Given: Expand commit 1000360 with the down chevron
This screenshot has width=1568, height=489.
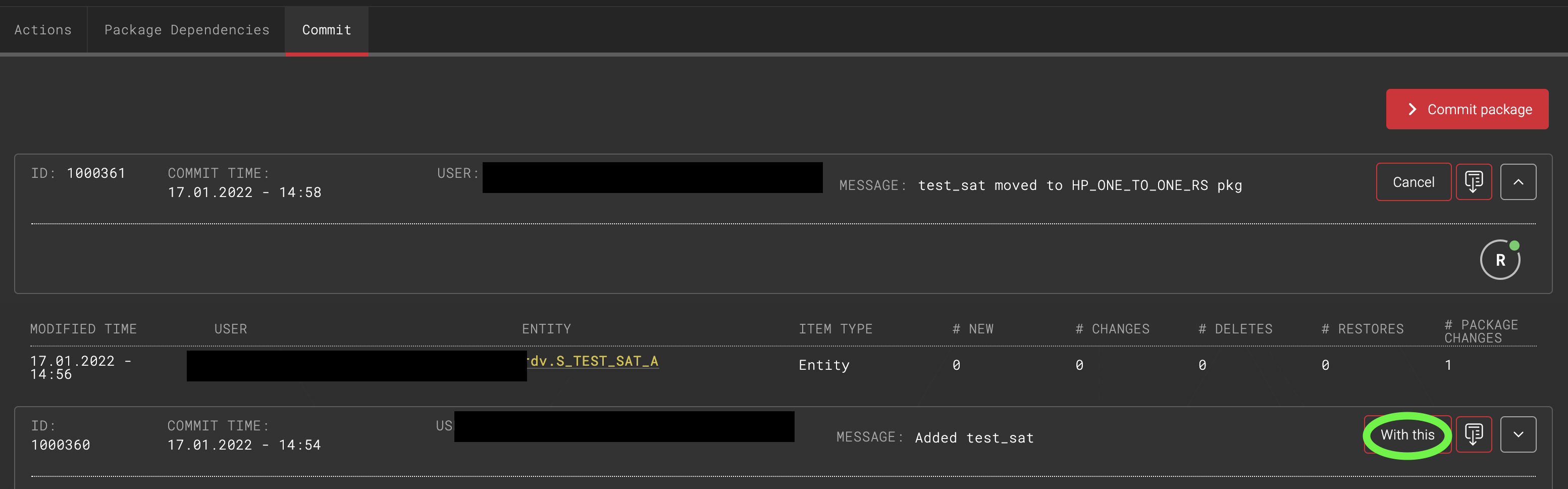Looking at the screenshot, I should pos(1518,434).
